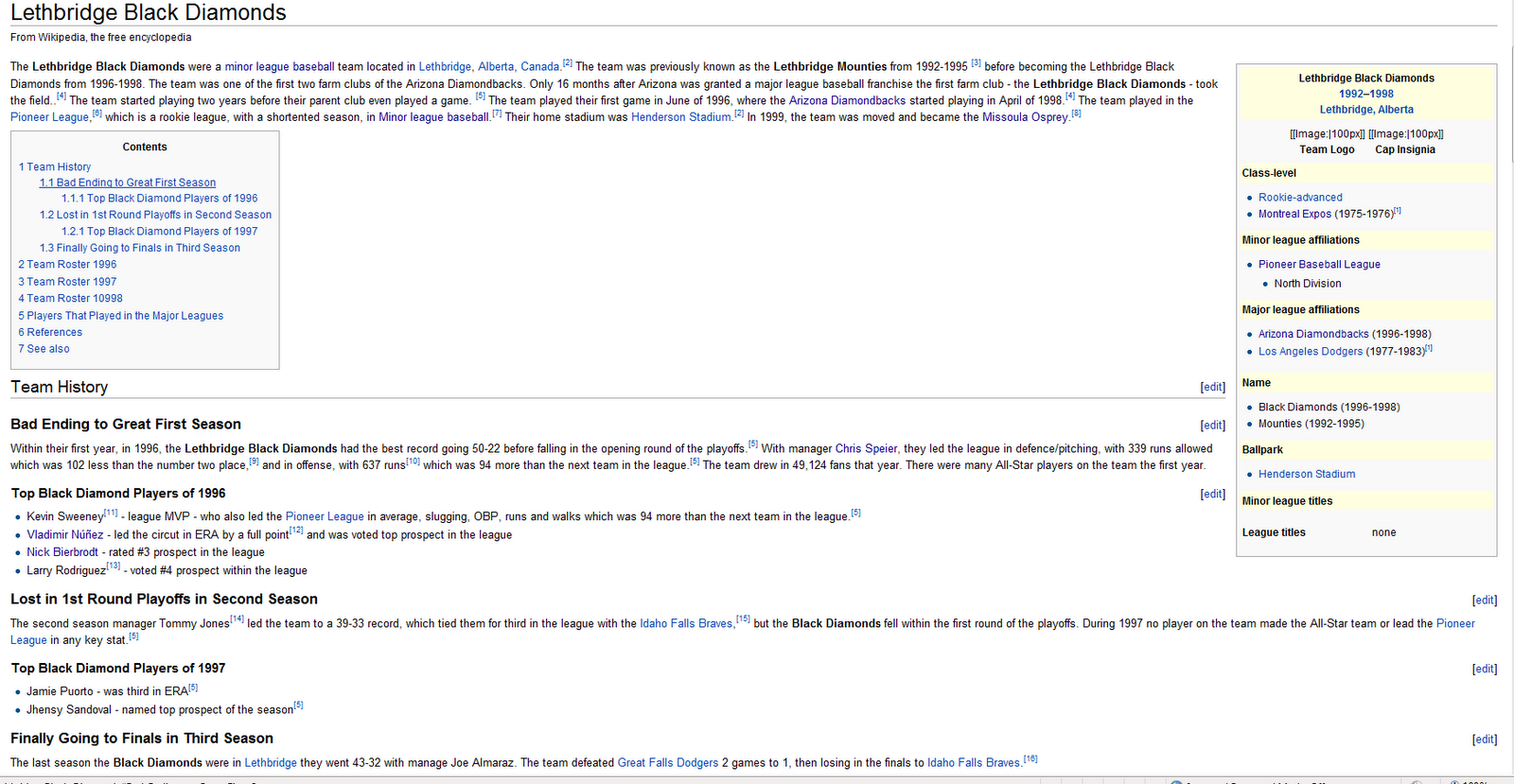This screenshot has height=784, width=1514.
Task: Open Pioneer League link in Kevin Sweeney bullet
Action: click(x=325, y=517)
